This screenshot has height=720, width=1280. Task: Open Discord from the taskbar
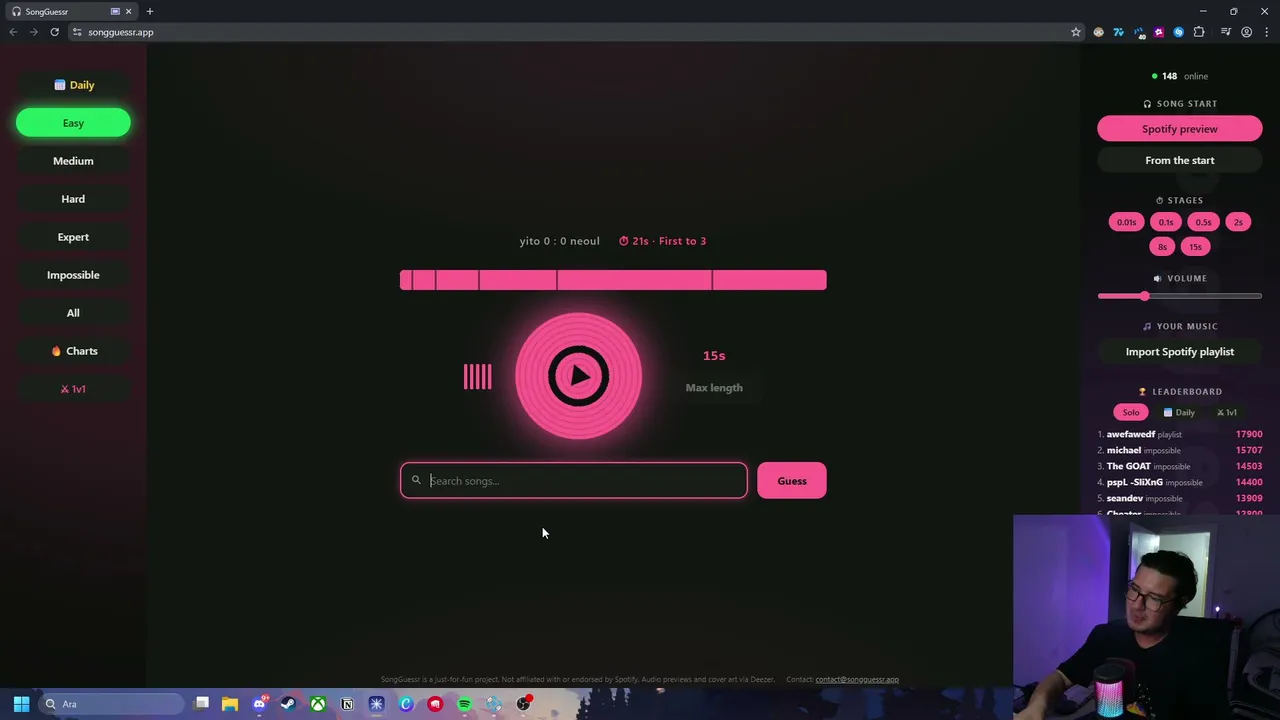click(260, 704)
